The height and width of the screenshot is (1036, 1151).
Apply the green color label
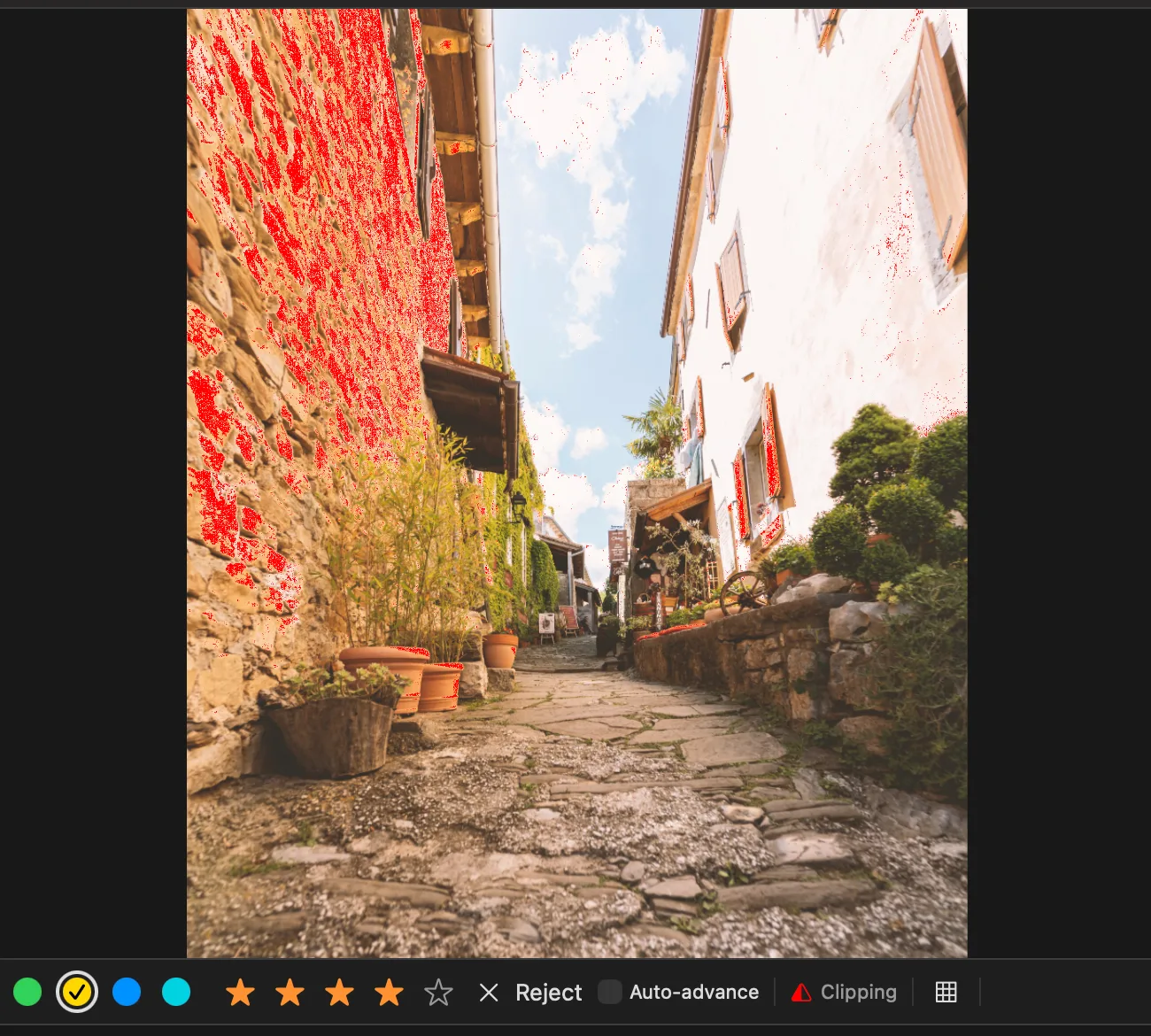[x=27, y=992]
